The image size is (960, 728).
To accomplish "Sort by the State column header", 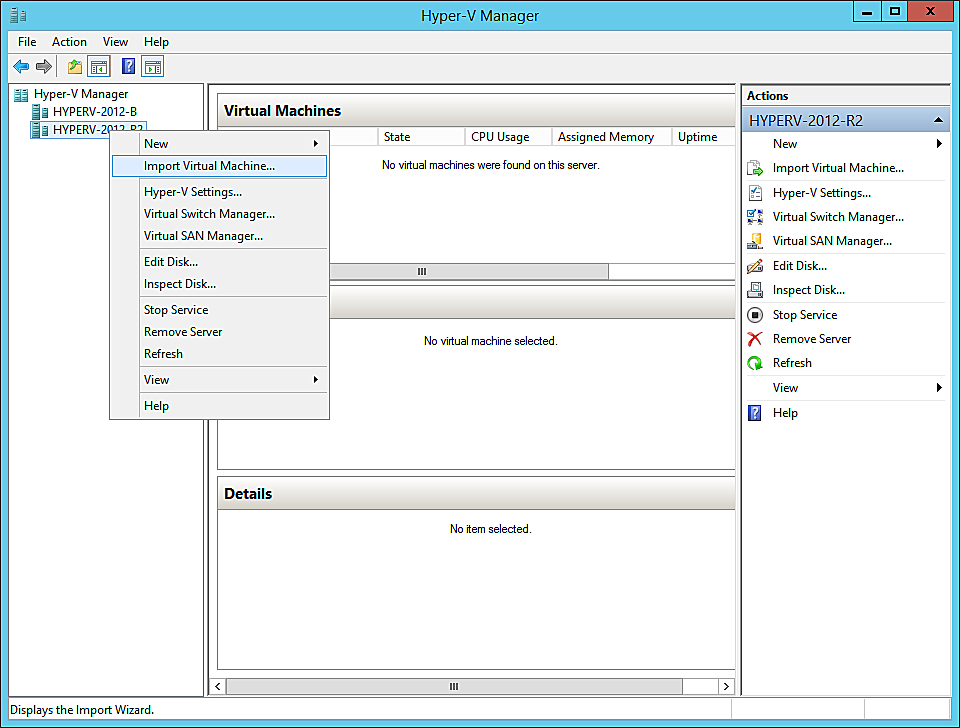I will coord(422,137).
